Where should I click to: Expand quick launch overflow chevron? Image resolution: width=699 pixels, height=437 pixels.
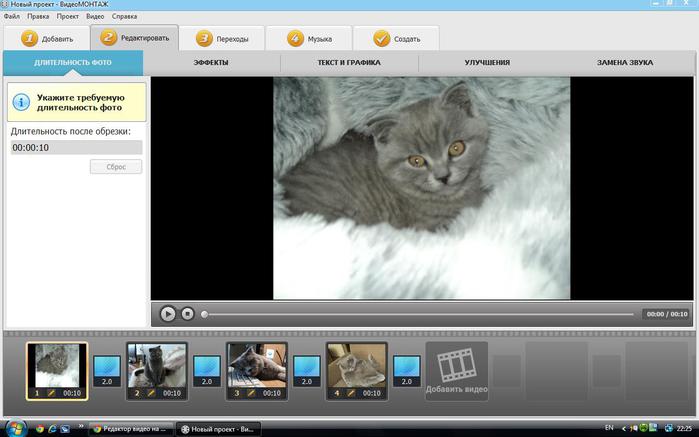(81, 426)
